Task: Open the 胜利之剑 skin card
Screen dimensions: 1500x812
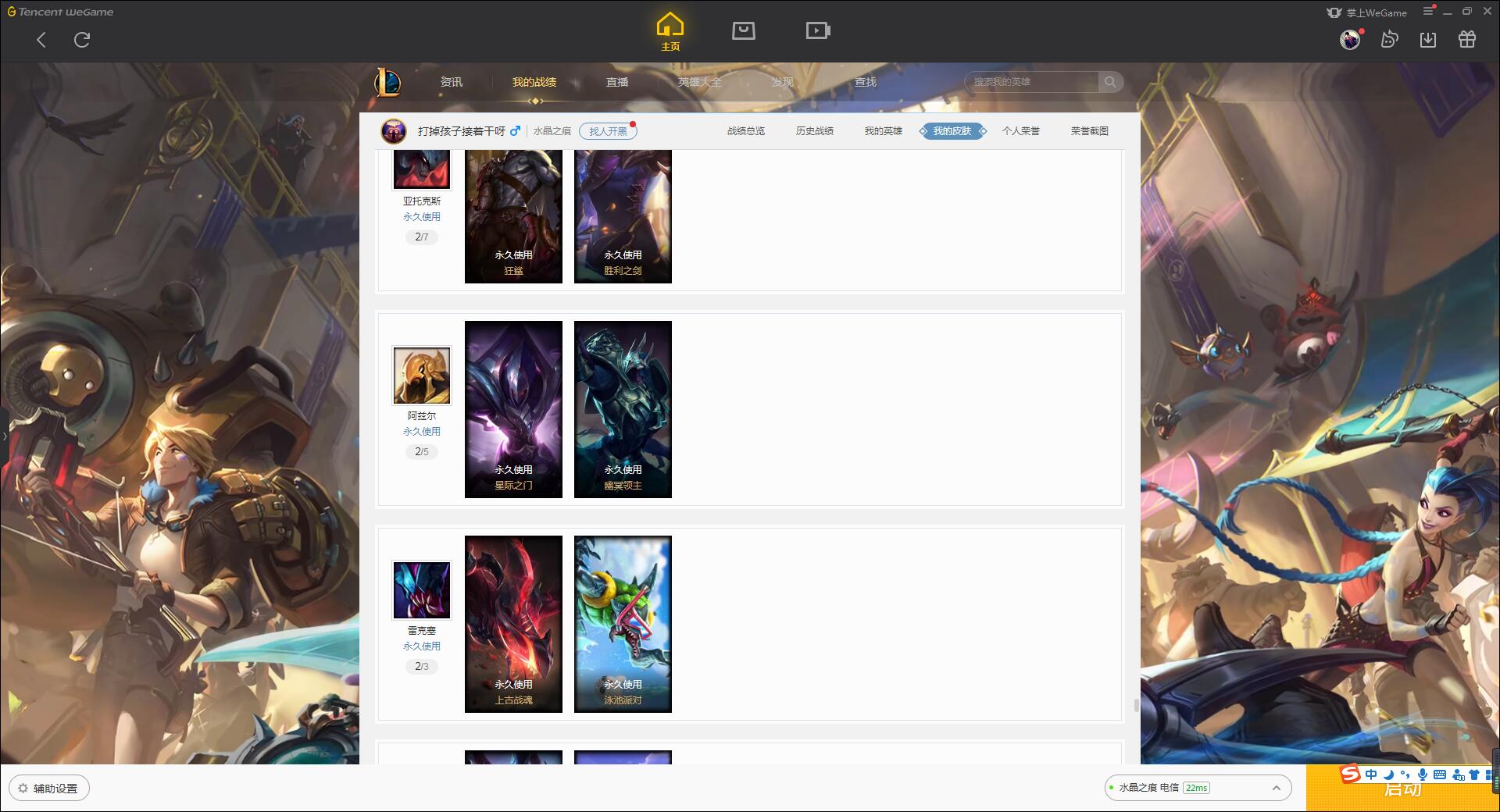Action: 623,216
